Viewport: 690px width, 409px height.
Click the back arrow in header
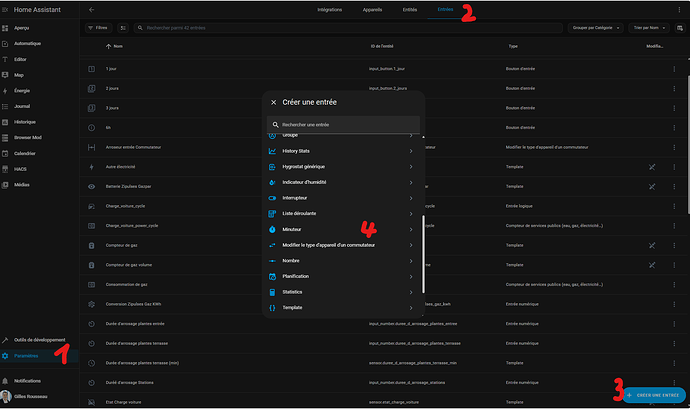click(x=92, y=9)
